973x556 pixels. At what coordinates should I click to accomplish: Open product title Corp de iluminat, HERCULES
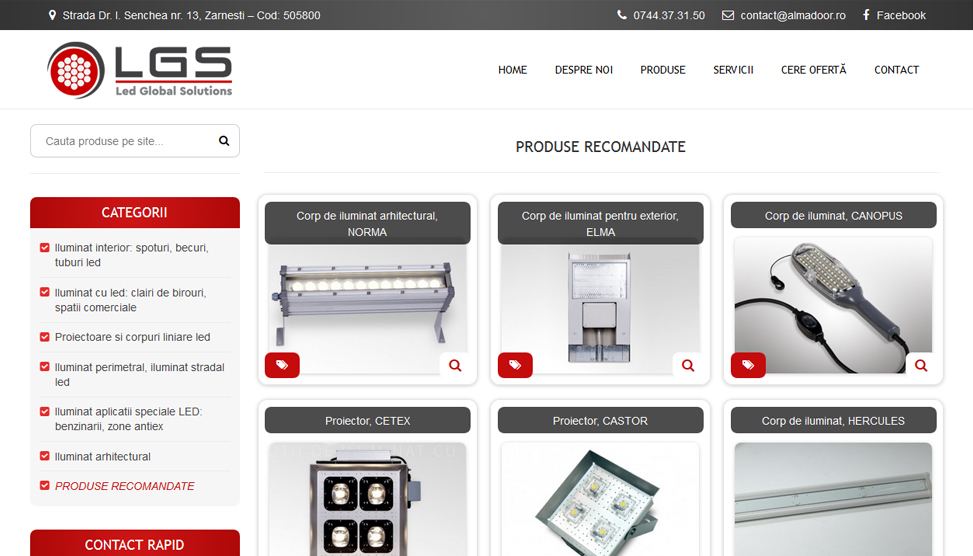833,420
